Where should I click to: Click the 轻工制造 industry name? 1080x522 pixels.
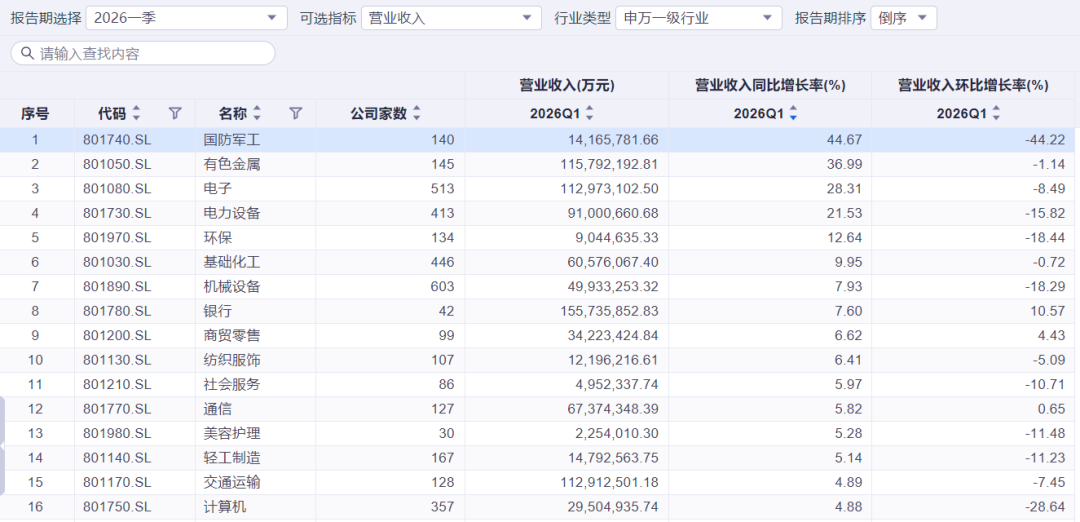click(232, 458)
